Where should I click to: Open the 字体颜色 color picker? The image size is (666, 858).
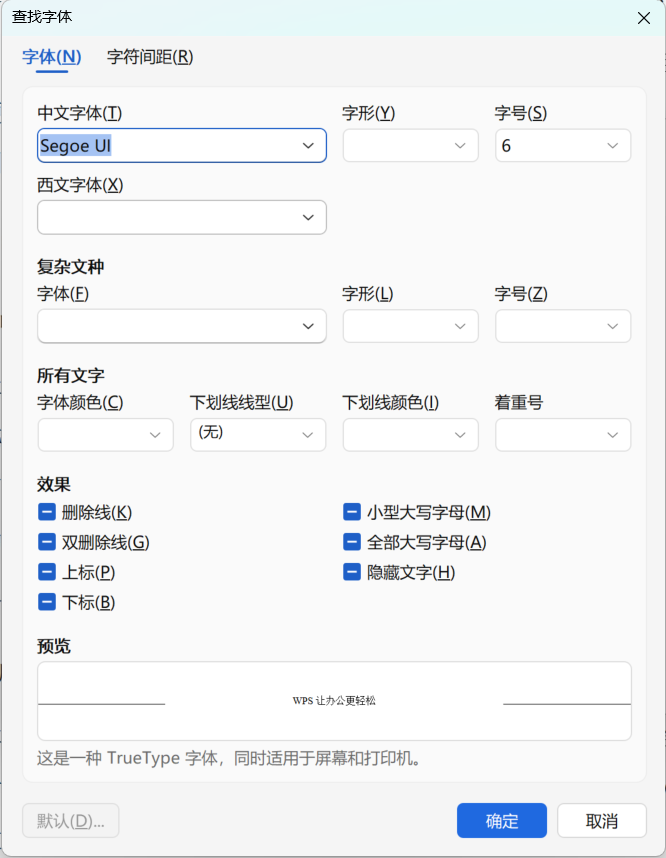(x=106, y=434)
